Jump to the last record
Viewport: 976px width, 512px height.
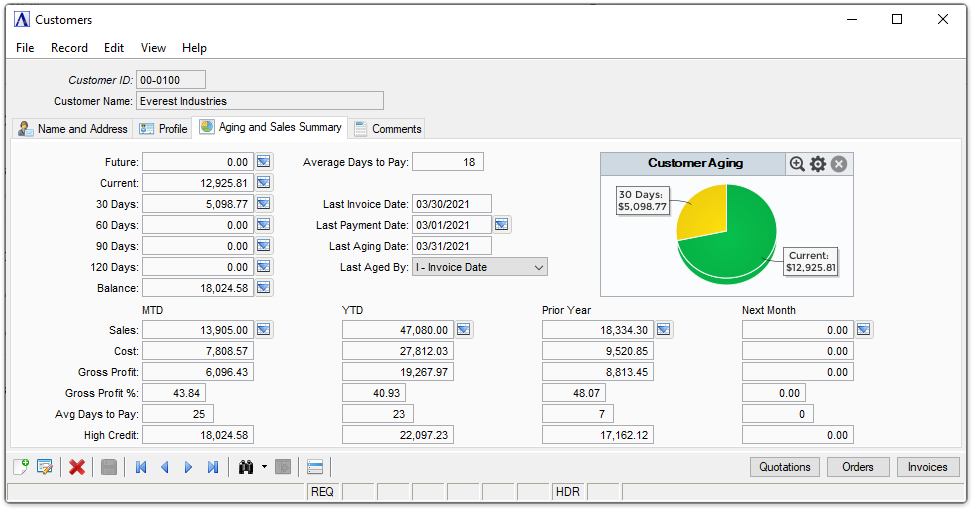[213, 467]
